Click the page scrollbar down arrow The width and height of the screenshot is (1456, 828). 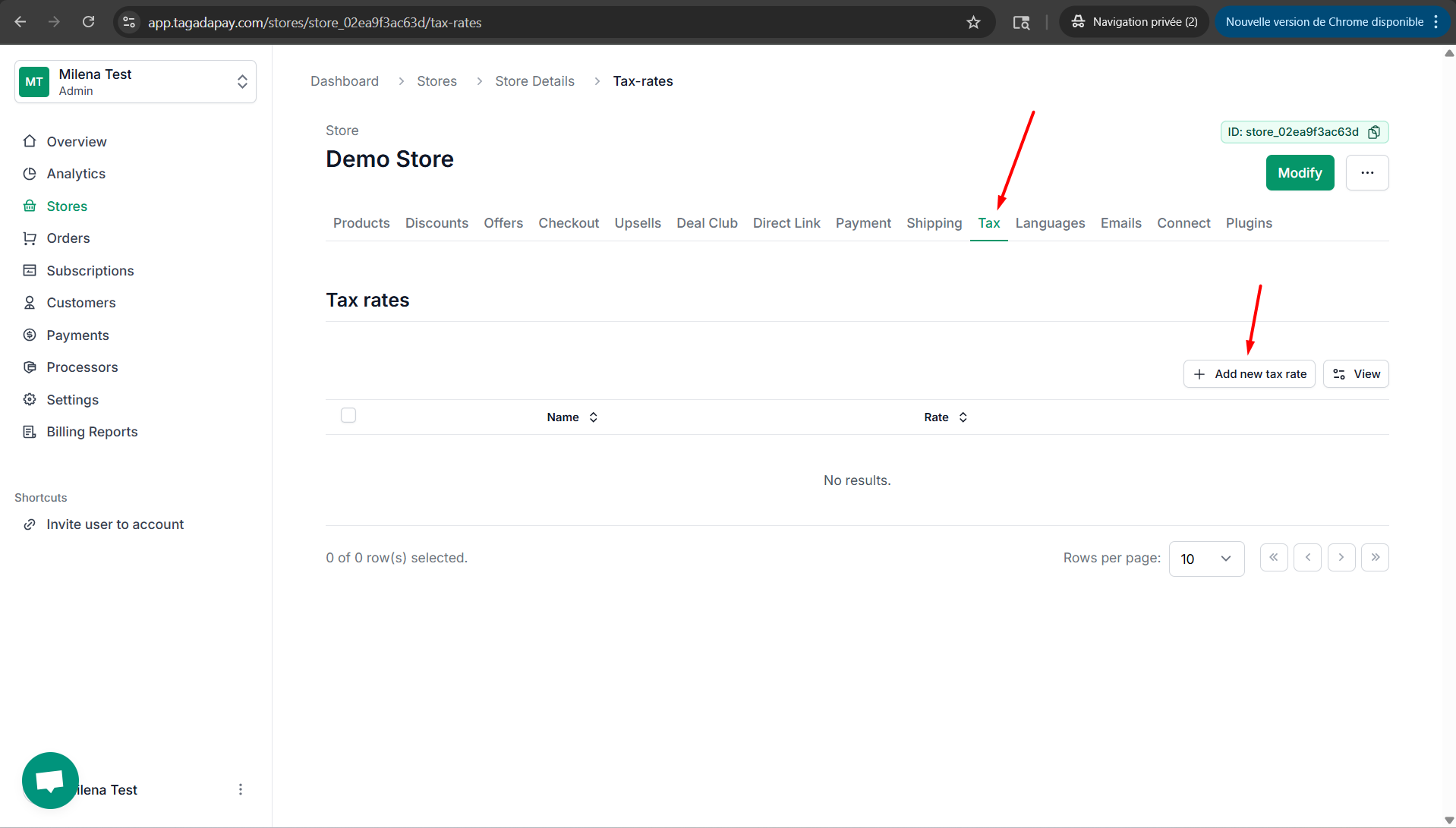(1449, 820)
